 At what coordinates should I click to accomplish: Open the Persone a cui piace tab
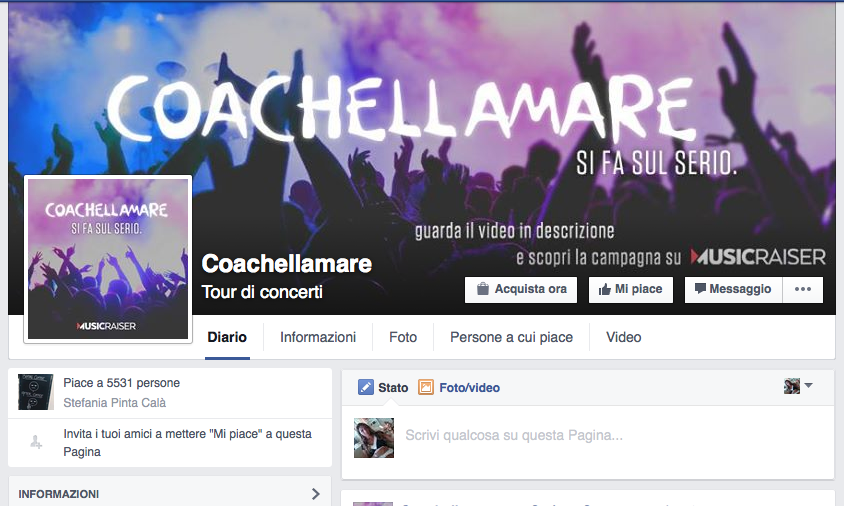coord(511,338)
